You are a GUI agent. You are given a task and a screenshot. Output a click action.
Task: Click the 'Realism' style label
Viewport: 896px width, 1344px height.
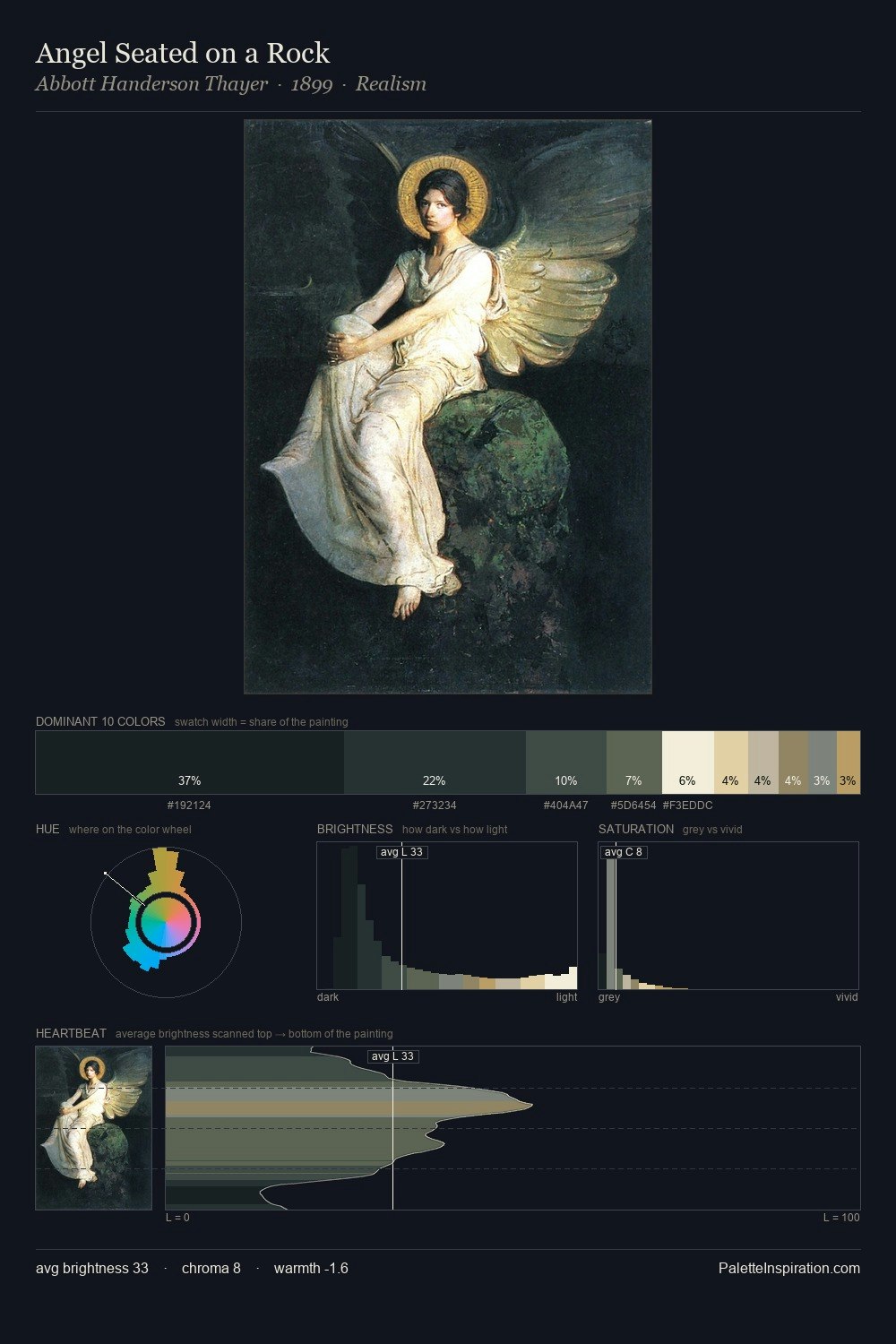(391, 84)
